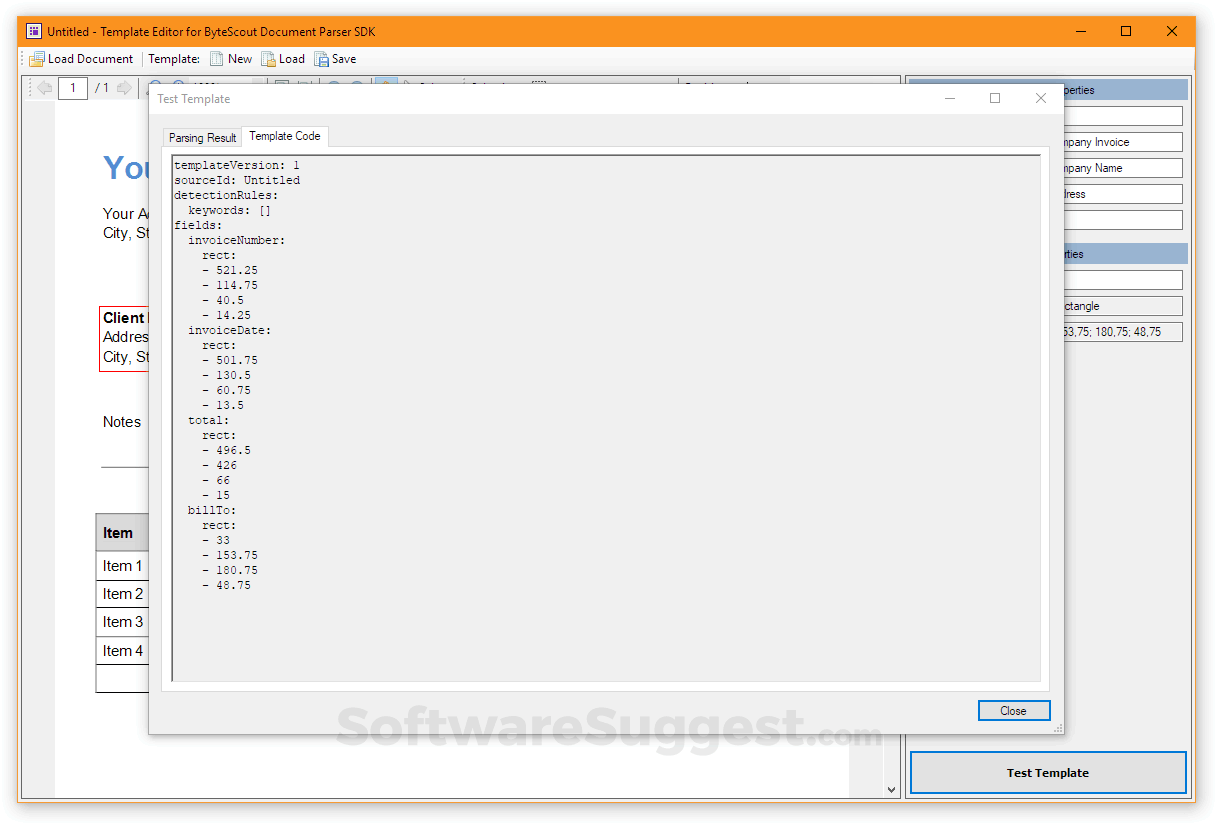Viewport: 1217px width, 825px height.
Task: Click the 'fields:' line in template code
Action: pos(198,225)
